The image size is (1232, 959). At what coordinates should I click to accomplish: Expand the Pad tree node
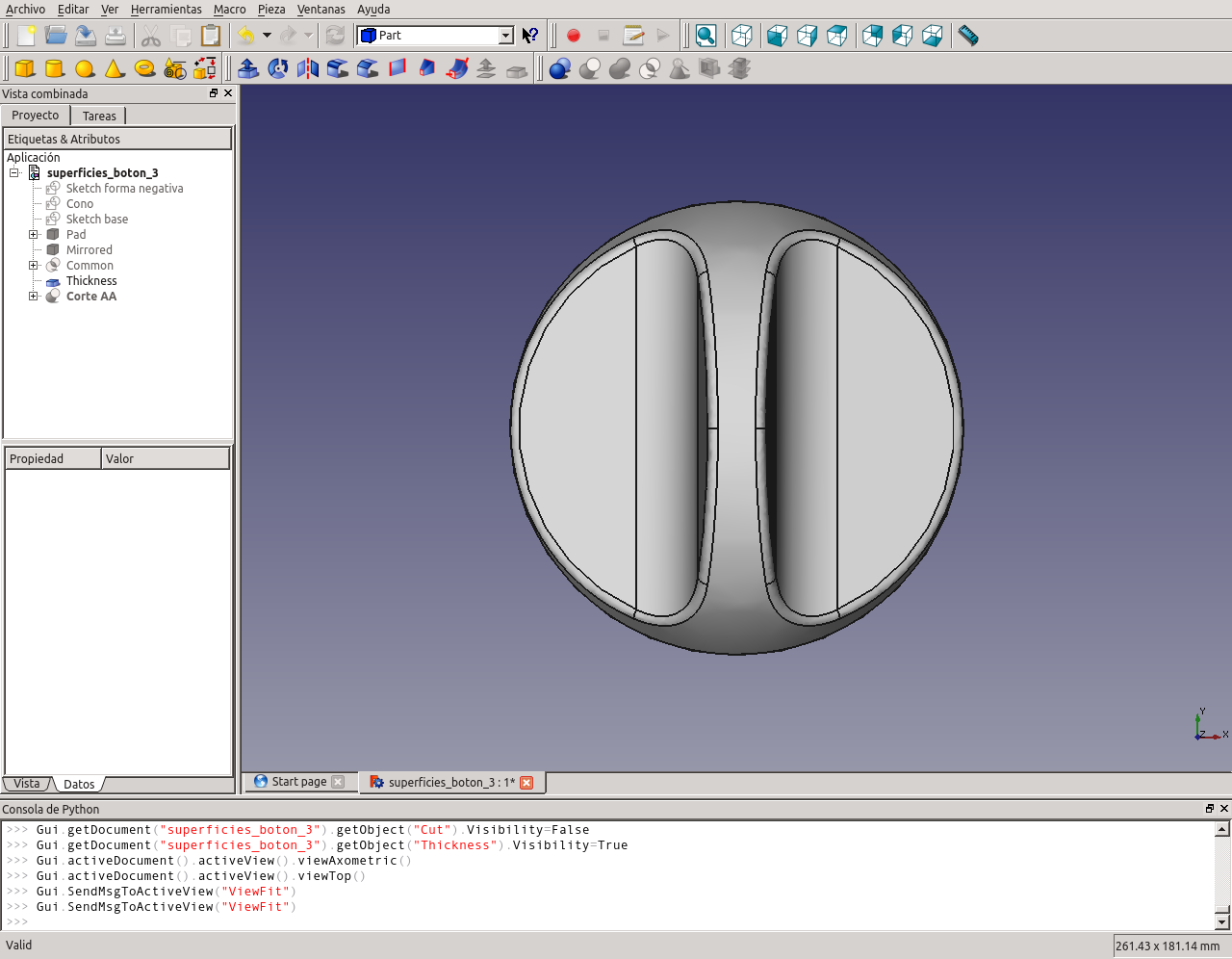[34, 235]
